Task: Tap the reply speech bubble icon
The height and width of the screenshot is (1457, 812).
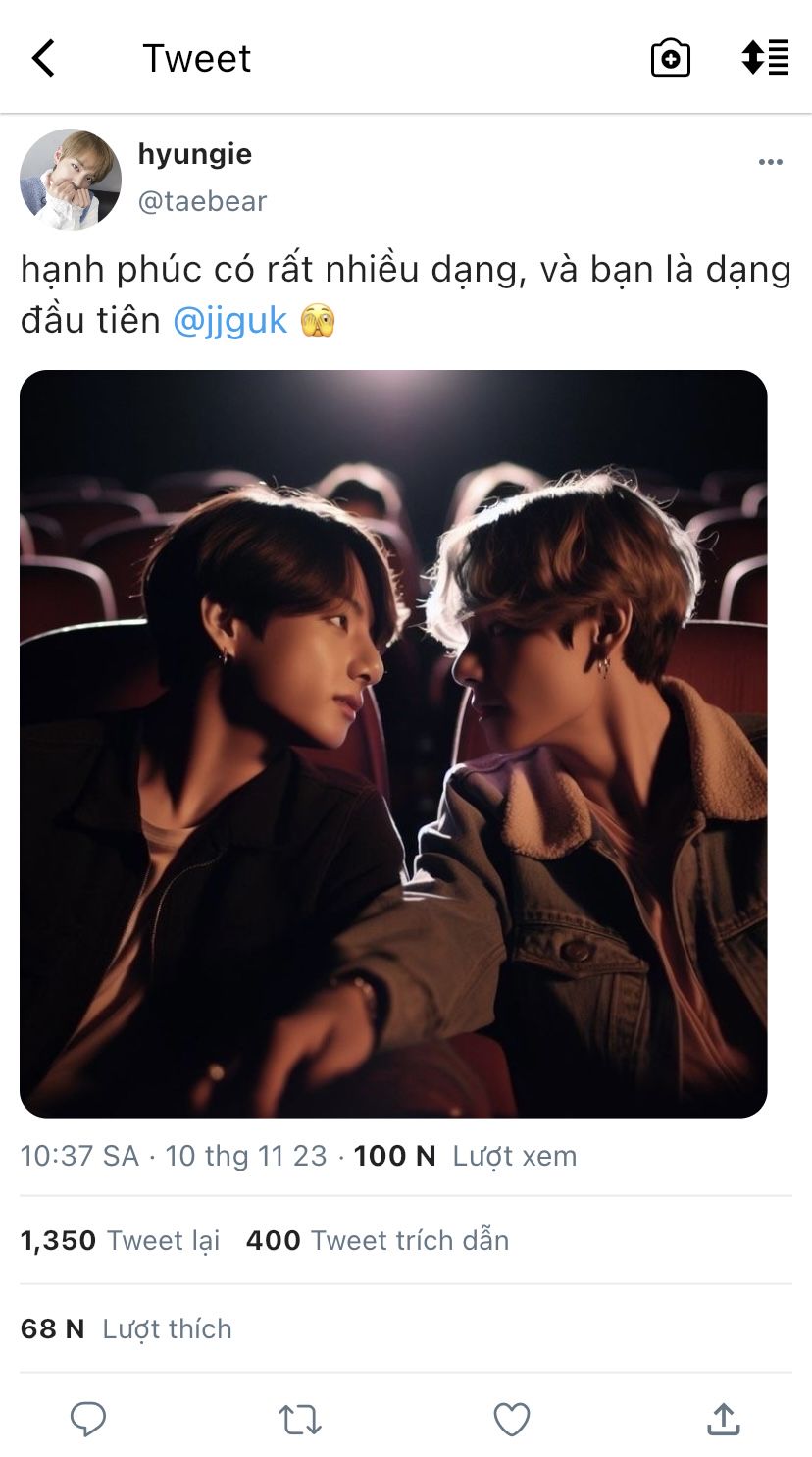Action: [88, 1419]
